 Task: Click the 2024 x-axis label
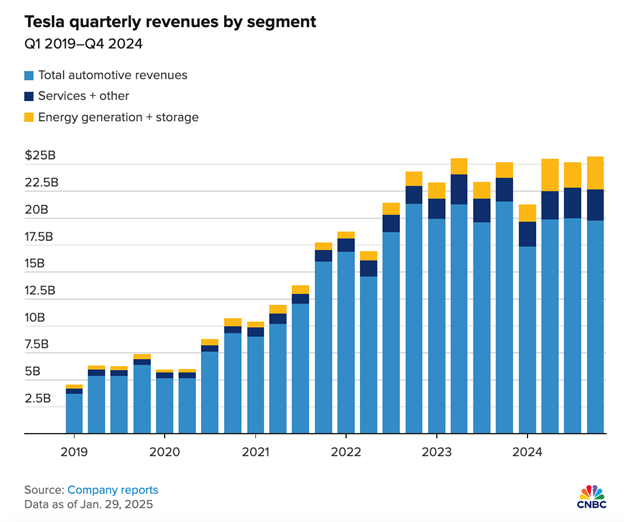(x=527, y=452)
